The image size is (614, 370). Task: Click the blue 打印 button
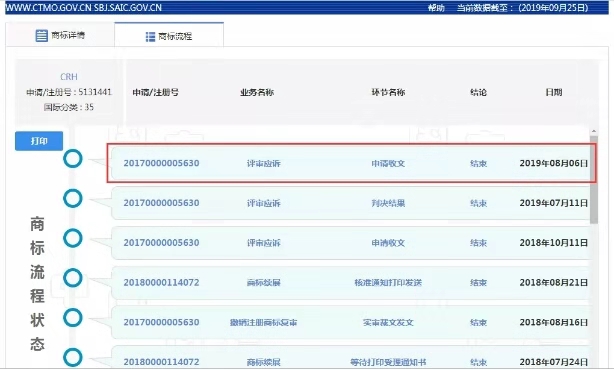(39, 141)
